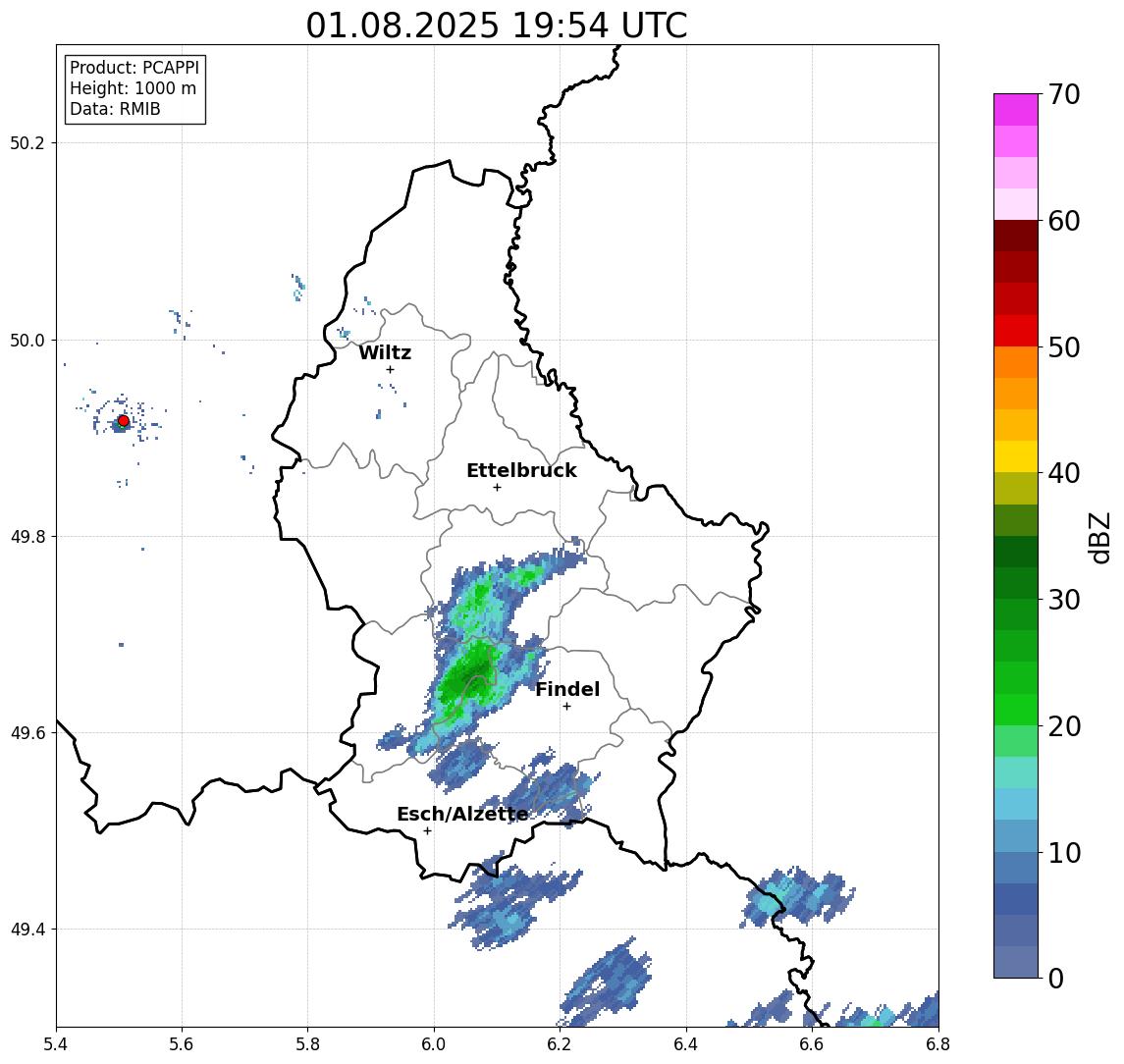This screenshot has height=1064, width=1124.
Task: Click the 'Ettelbruck' city label
Action: tap(521, 470)
